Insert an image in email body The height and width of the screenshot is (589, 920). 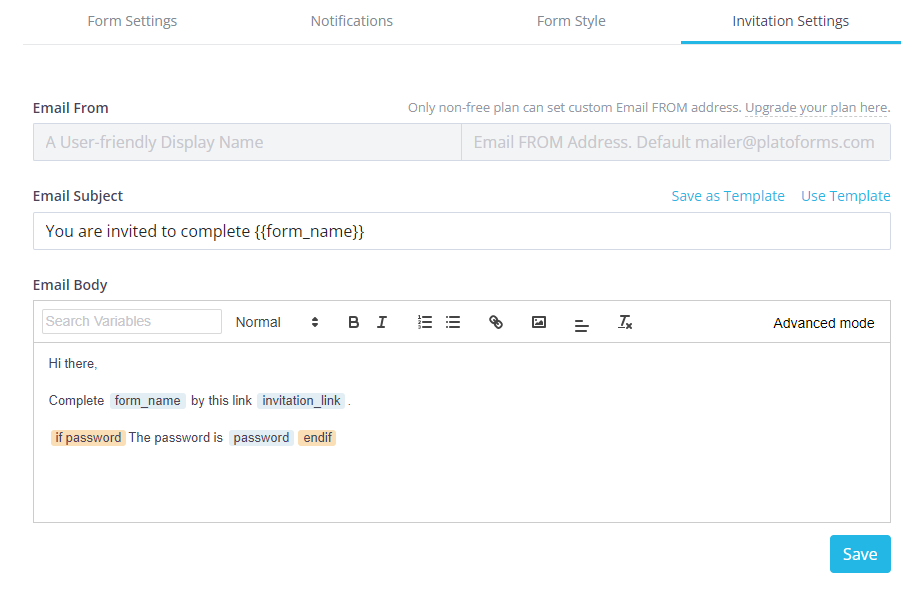(539, 322)
